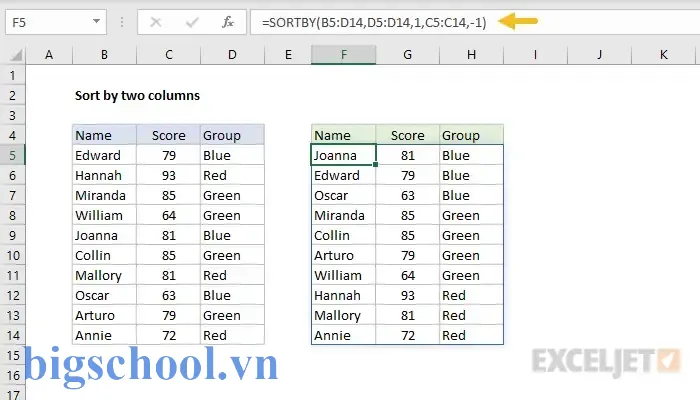Select the Joanna cell in left table
700x400 pixels.
tap(104, 235)
